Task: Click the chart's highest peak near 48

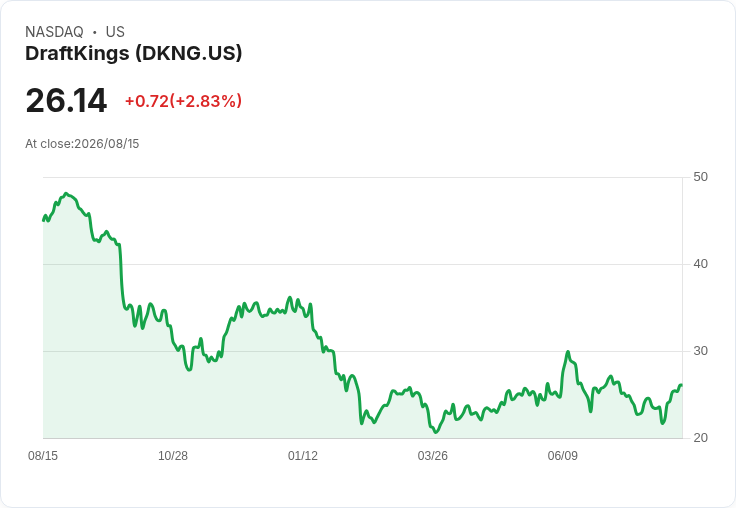Action: pos(66,193)
